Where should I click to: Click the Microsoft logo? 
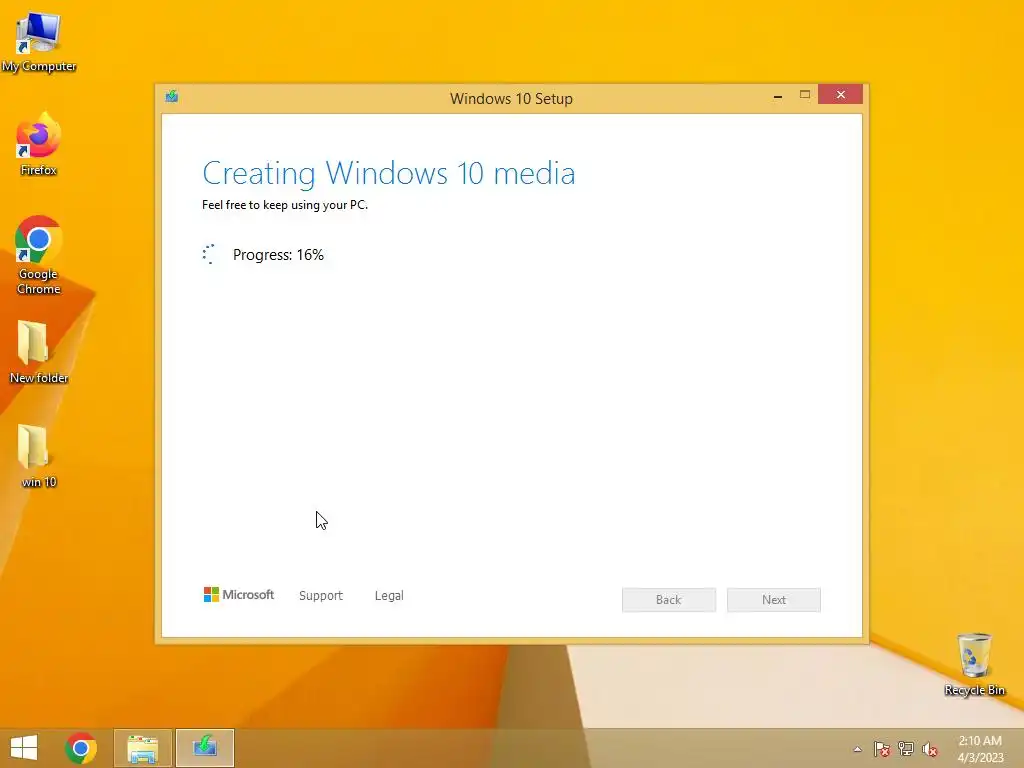[239, 594]
